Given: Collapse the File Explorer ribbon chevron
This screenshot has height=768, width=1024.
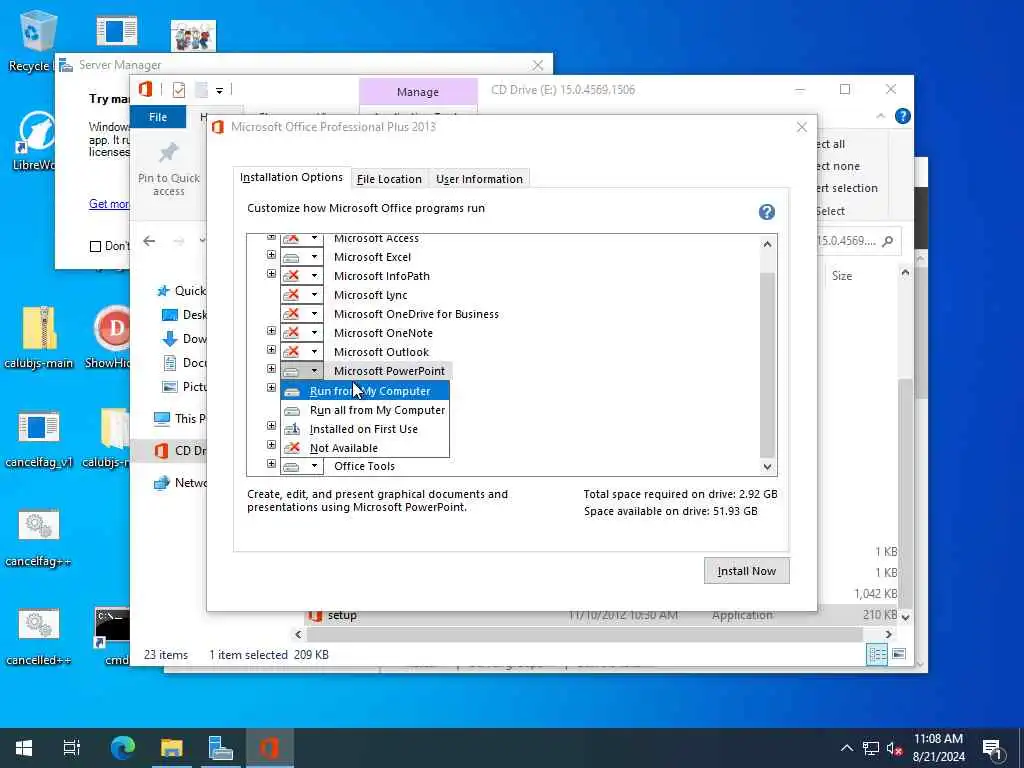Looking at the screenshot, I should pyautogui.click(x=880, y=116).
